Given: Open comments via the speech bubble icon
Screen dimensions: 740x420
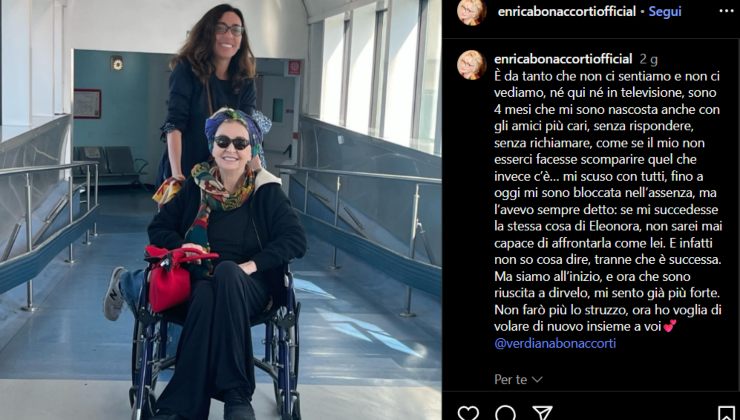Looking at the screenshot, I should pyautogui.click(x=505, y=413).
